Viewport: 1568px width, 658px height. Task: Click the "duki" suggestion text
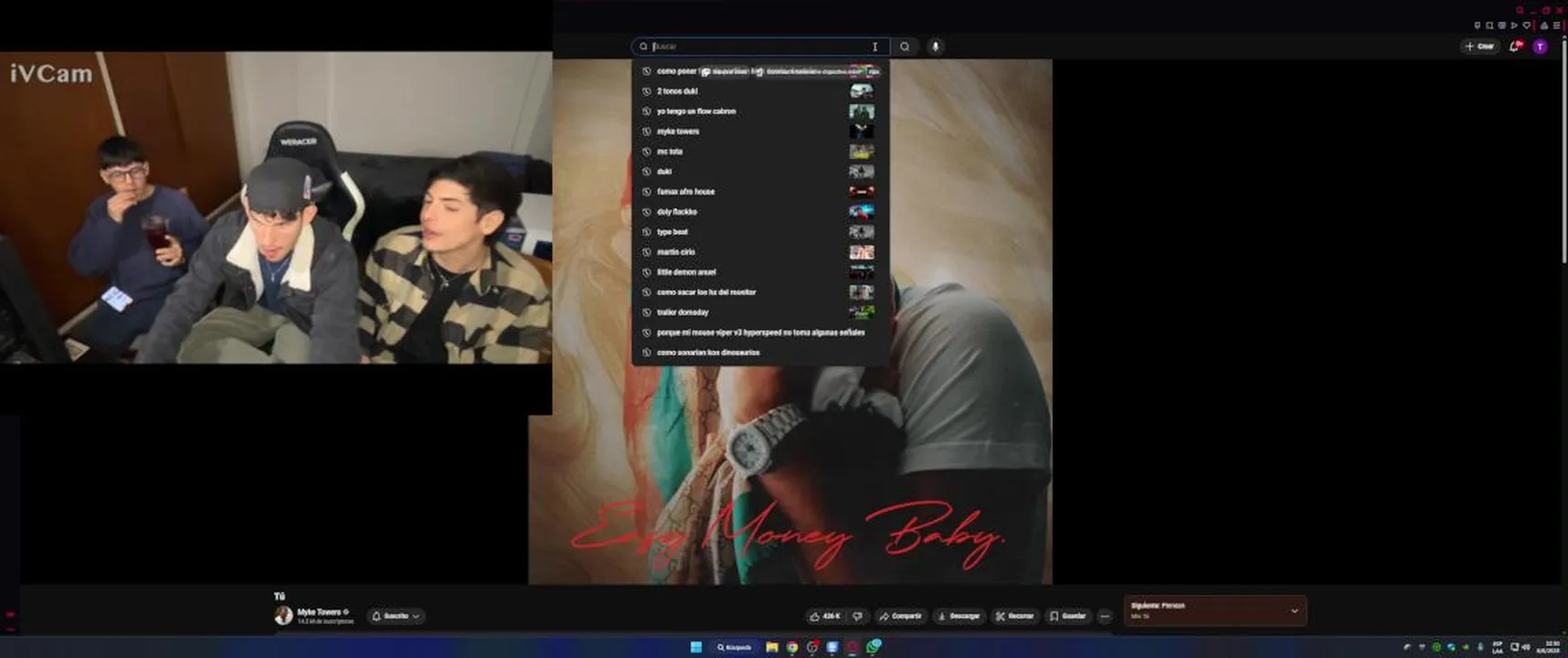[x=664, y=172]
